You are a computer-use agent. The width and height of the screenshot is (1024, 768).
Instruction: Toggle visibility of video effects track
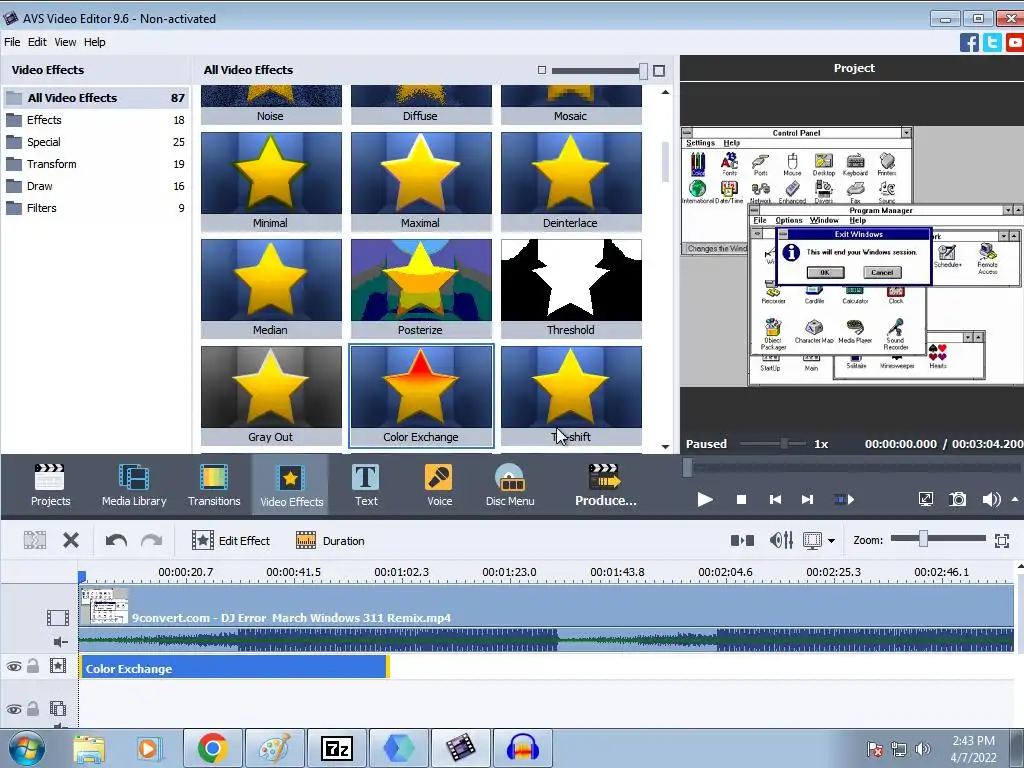coord(14,667)
